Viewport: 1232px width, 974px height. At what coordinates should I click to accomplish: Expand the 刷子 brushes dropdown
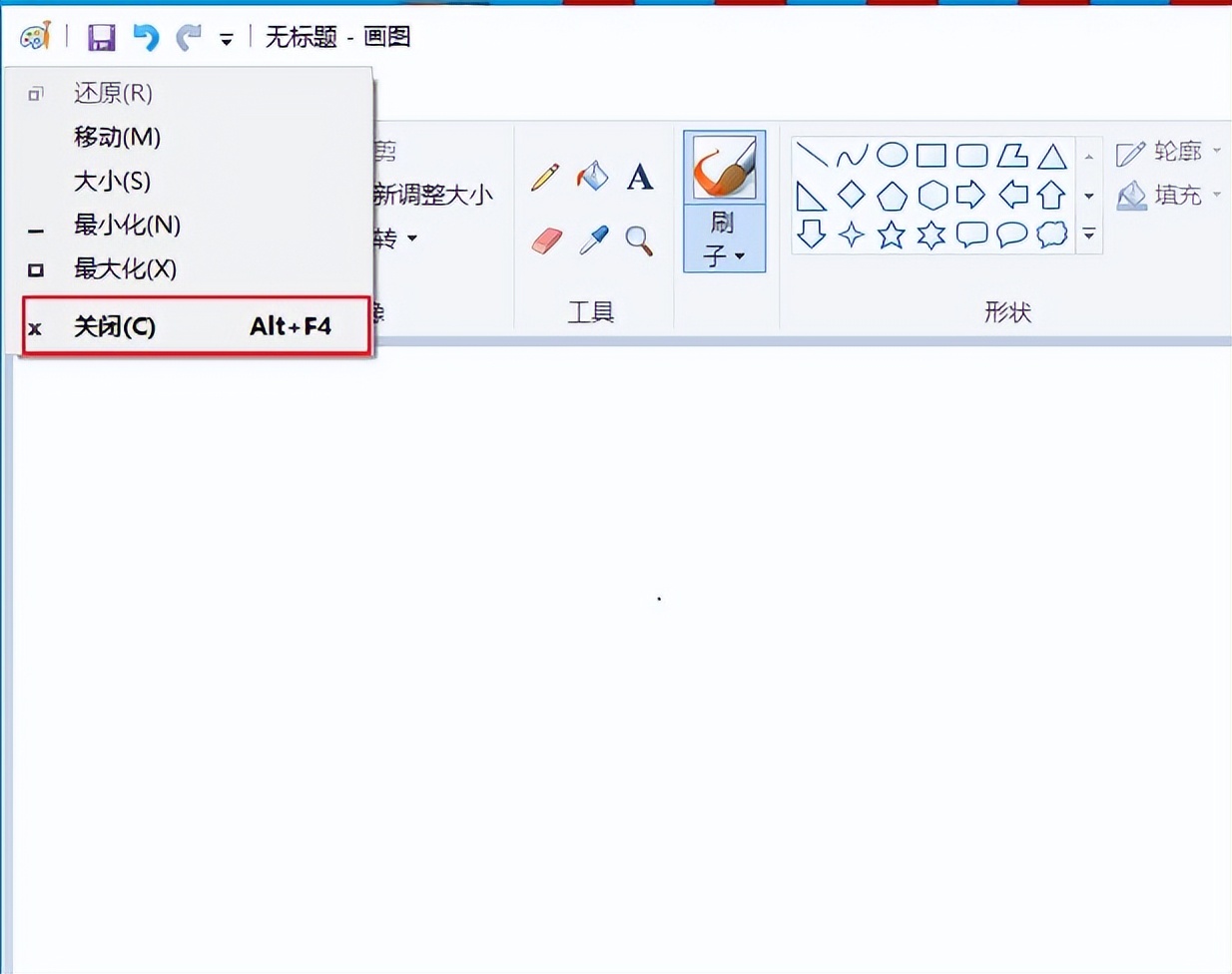724,238
